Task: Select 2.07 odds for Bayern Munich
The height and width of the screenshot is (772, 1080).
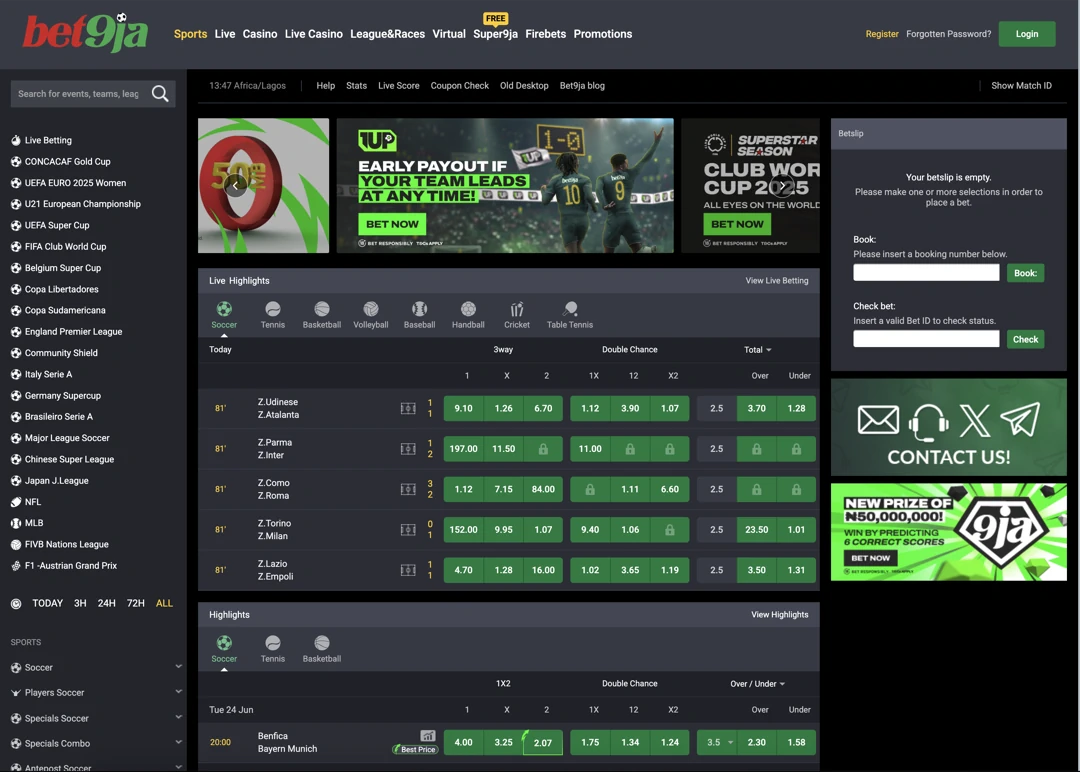Action: pos(543,742)
